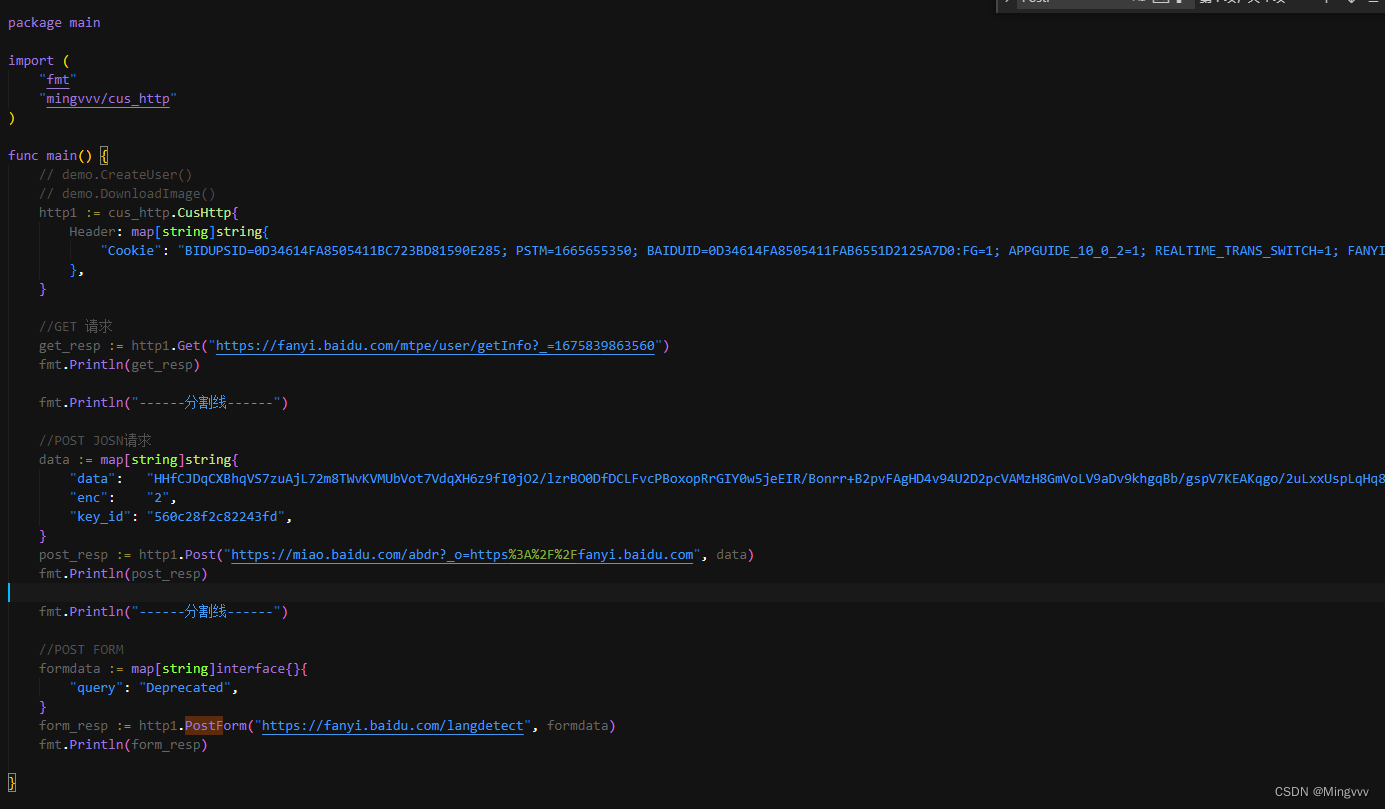This screenshot has height=809, width=1385.
Task: Open the fanyi.baidu.com getInfo URL link
Action: (435, 346)
